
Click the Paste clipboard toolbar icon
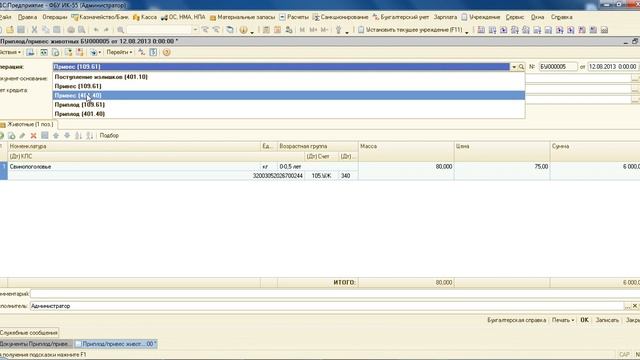point(57,30)
